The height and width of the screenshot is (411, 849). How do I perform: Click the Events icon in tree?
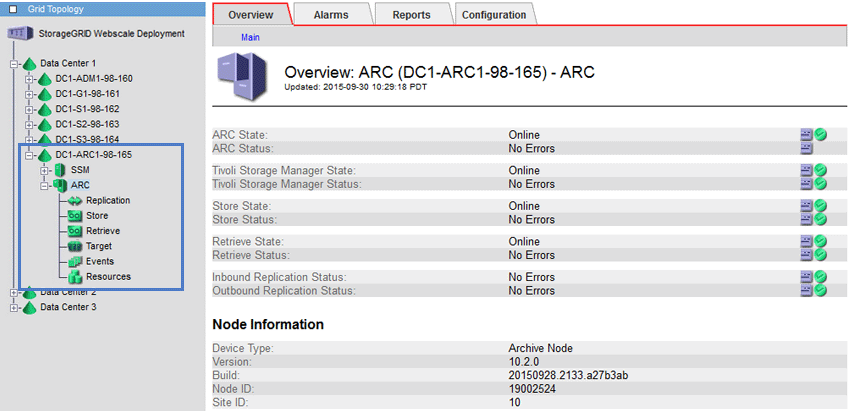tap(75, 261)
